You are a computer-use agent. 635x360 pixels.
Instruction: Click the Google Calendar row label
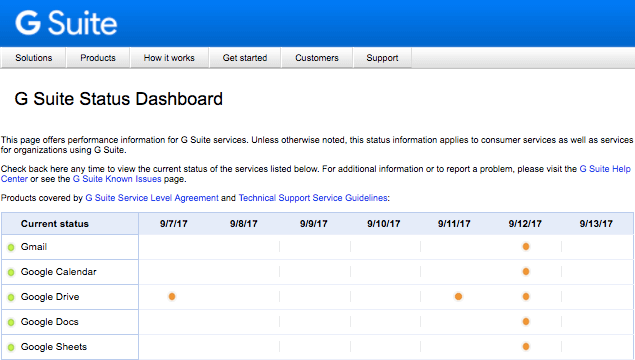(x=59, y=272)
